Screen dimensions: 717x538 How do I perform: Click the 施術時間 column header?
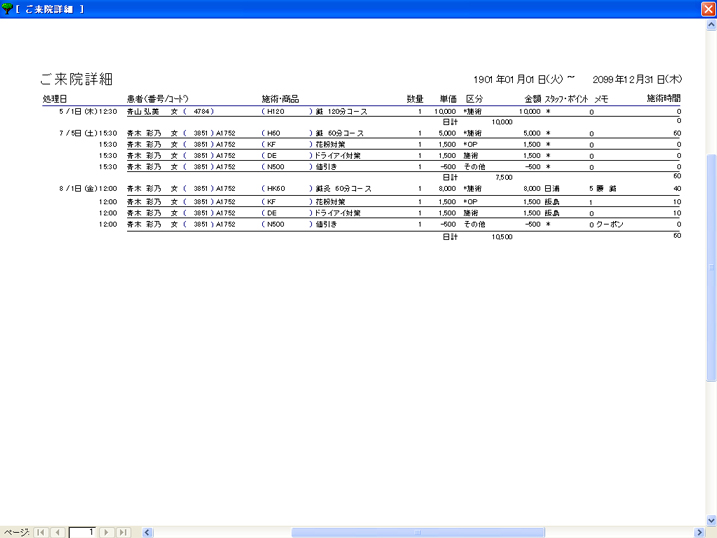[663, 99]
